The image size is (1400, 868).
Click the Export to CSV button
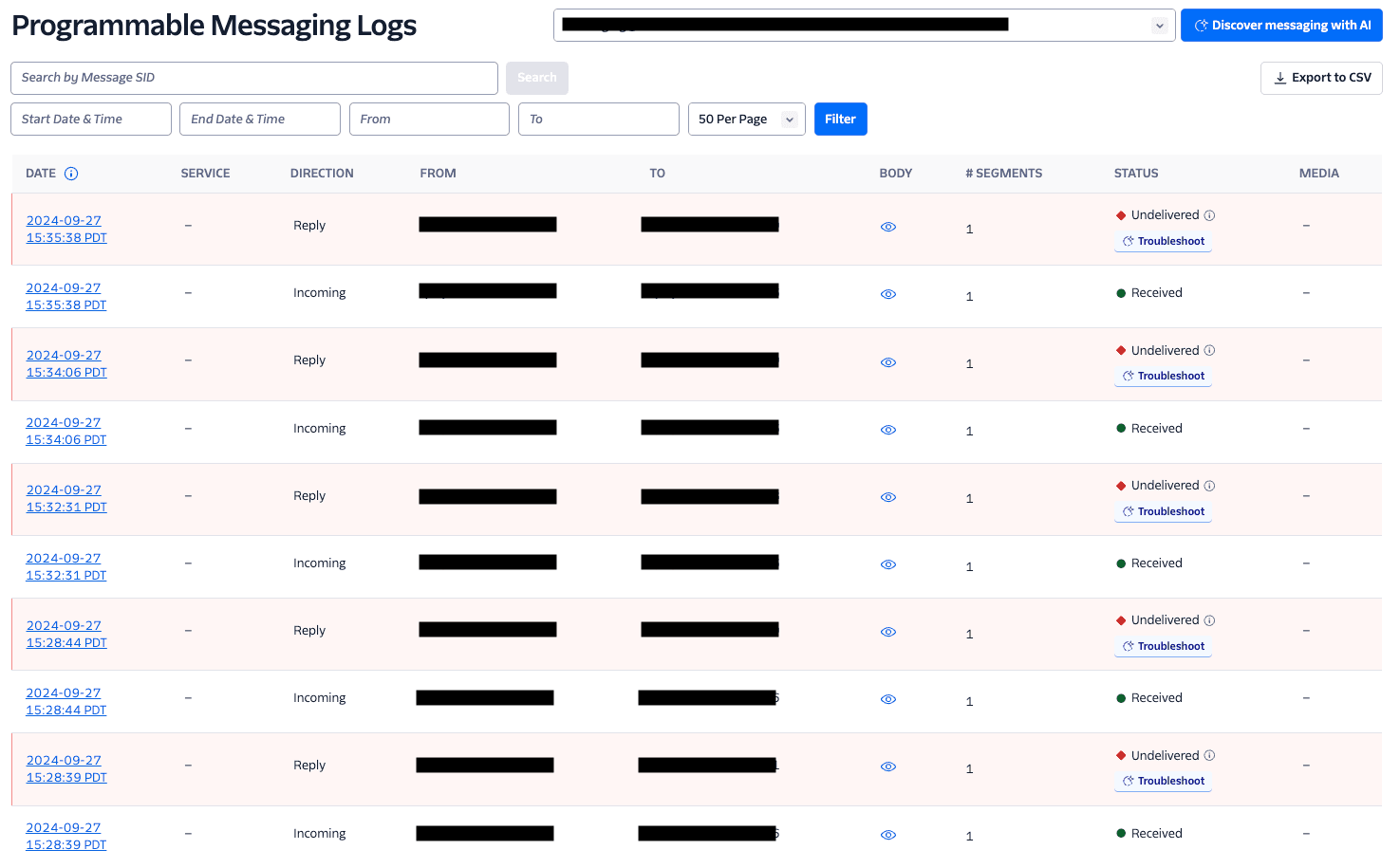pyautogui.click(x=1321, y=78)
